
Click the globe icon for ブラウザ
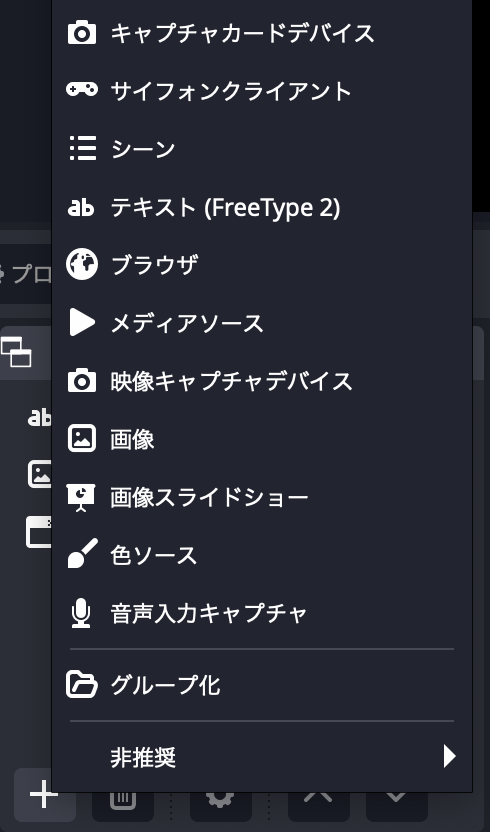click(82, 264)
